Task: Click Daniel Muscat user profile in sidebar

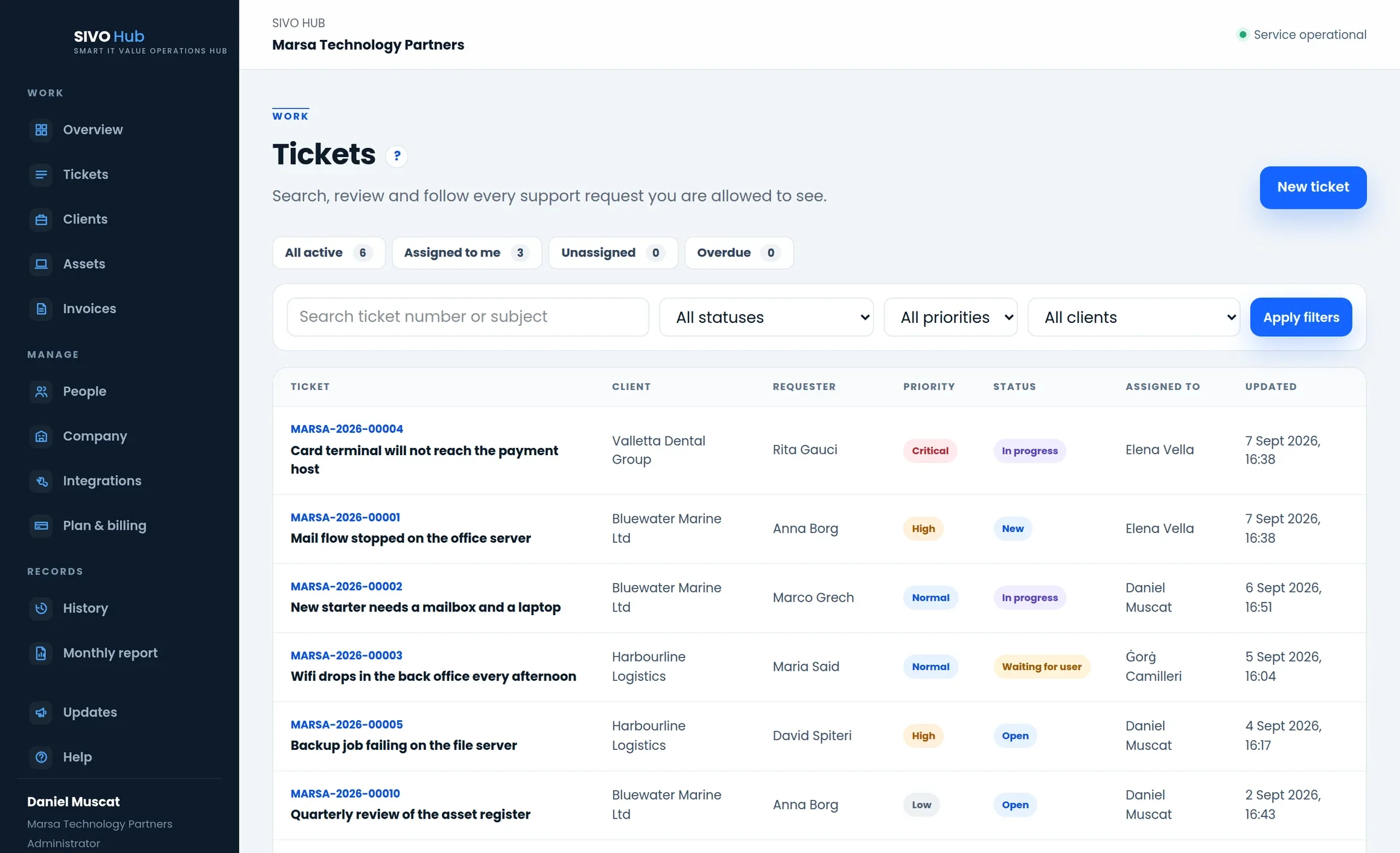Action: click(100, 821)
